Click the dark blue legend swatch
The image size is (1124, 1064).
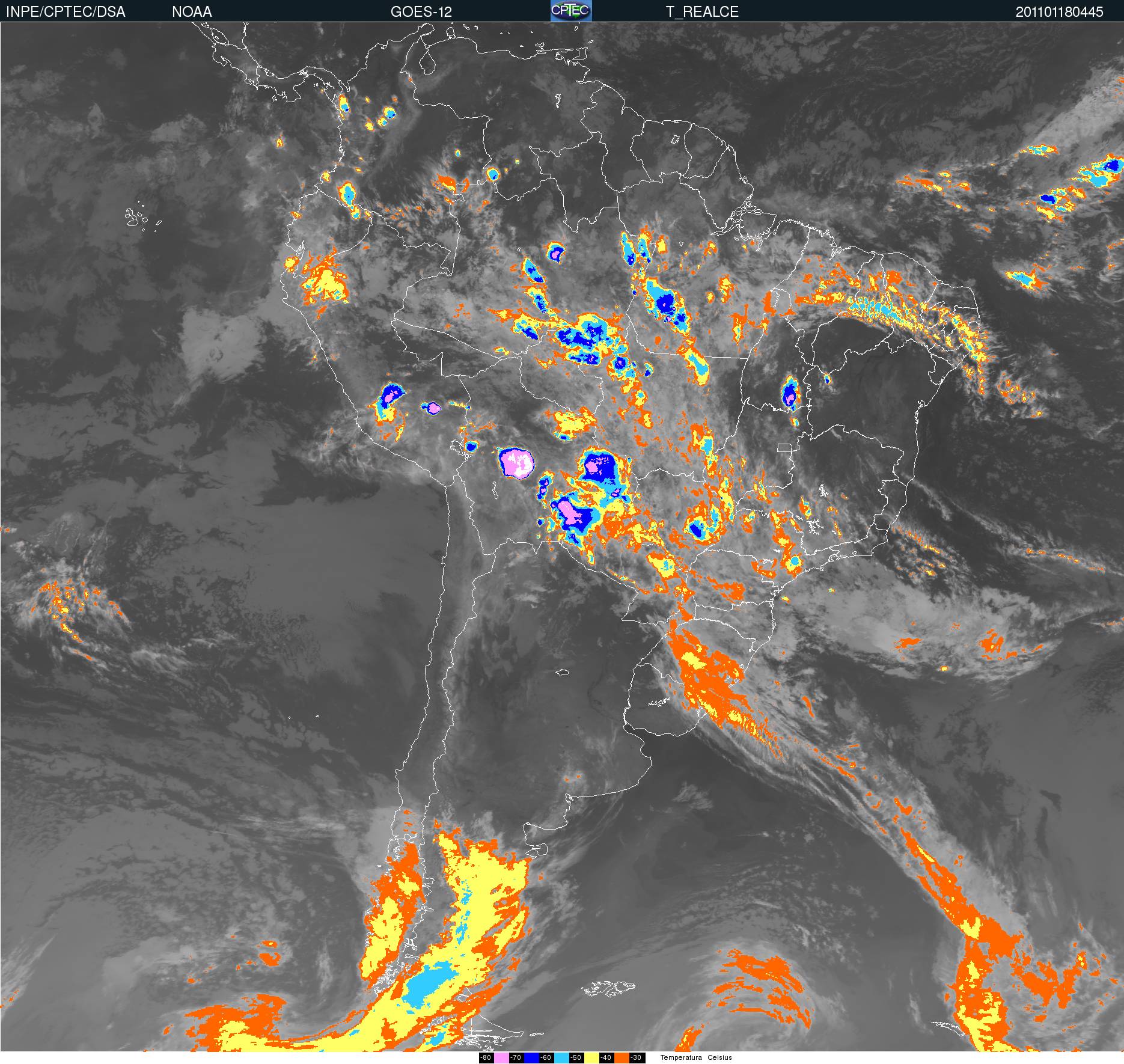point(531,1058)
